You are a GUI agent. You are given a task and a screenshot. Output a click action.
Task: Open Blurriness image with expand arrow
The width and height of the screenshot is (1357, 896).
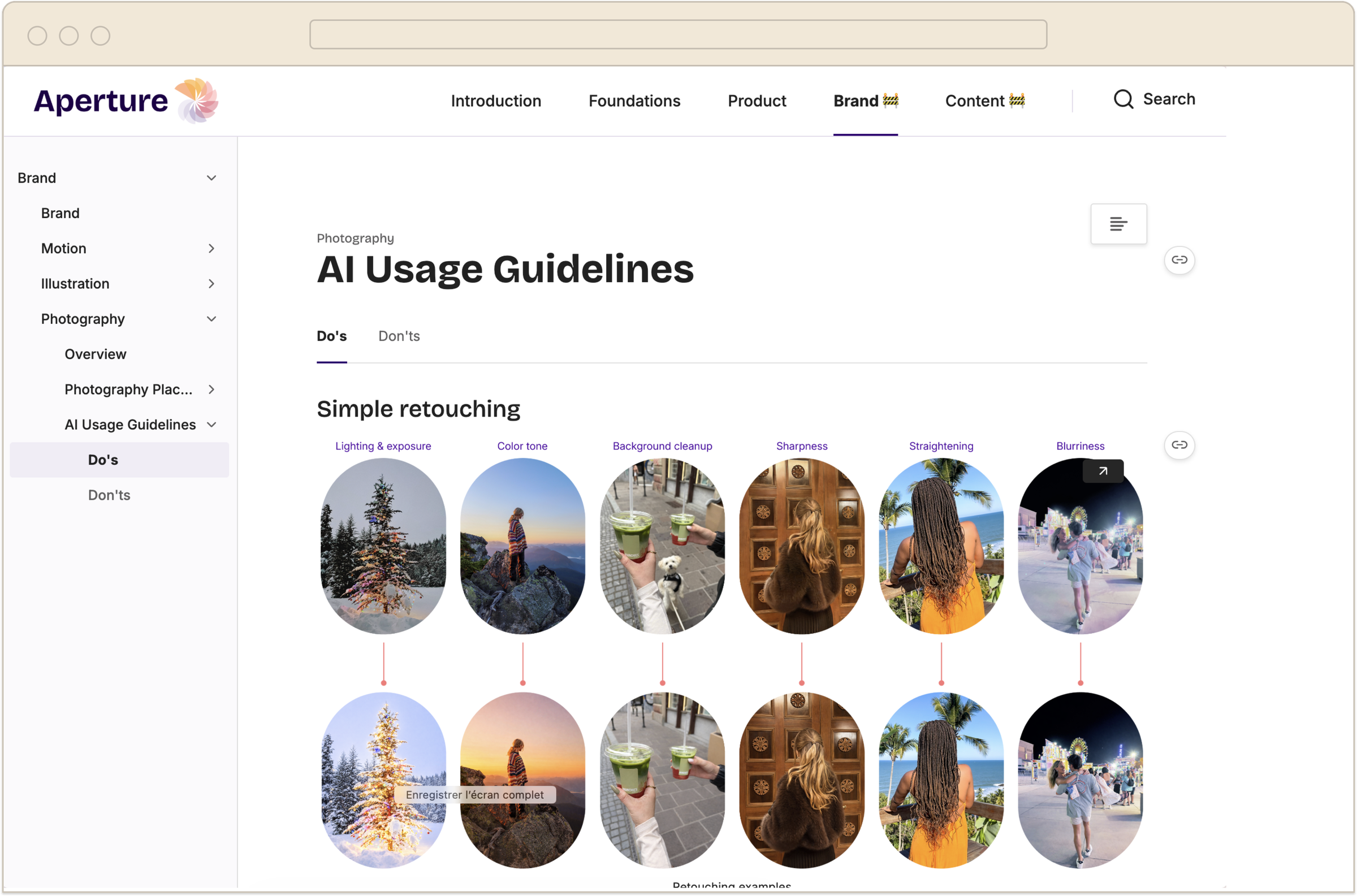coord(1103,471)
